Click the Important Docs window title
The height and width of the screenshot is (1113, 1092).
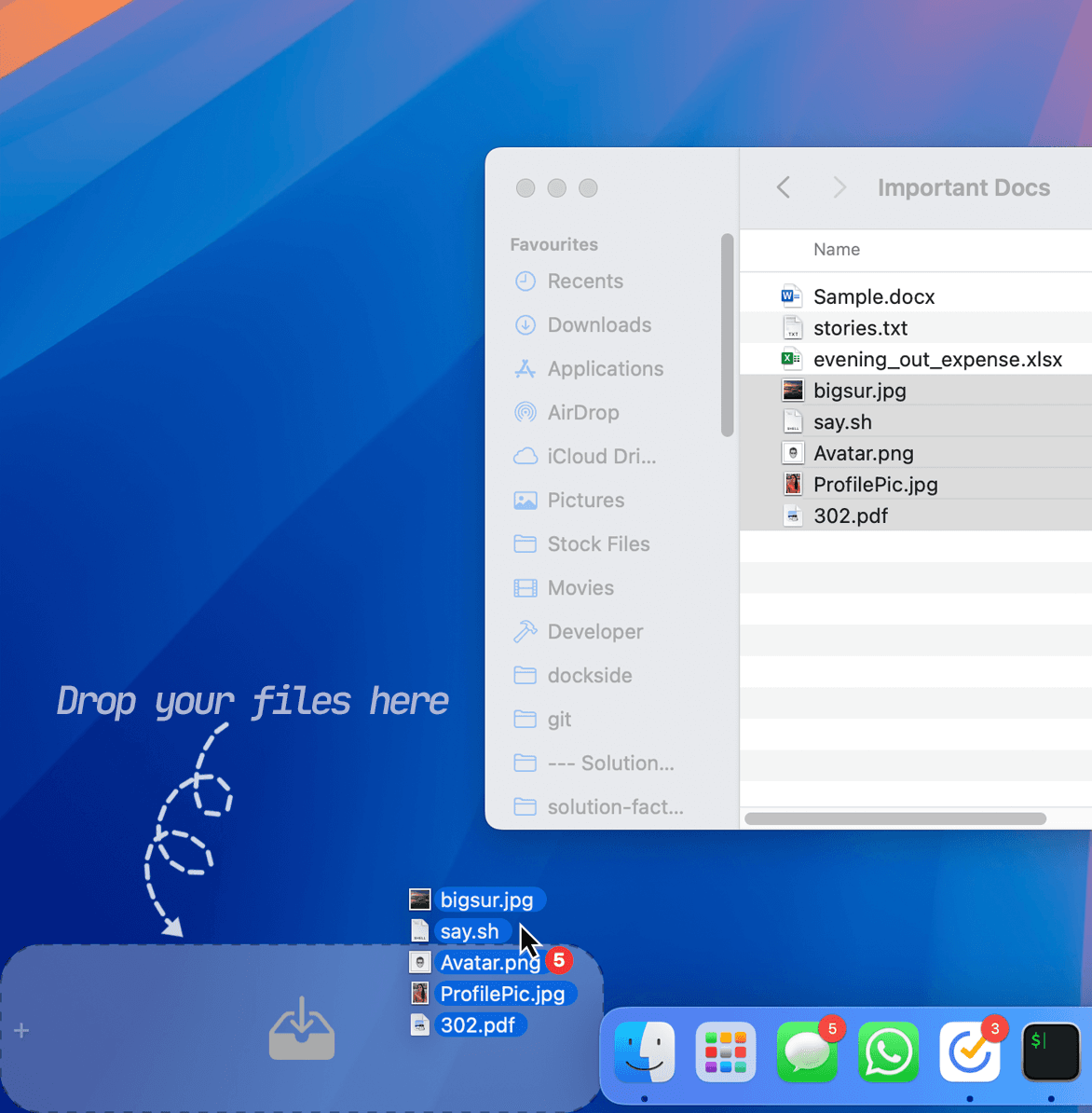point(963,187)
